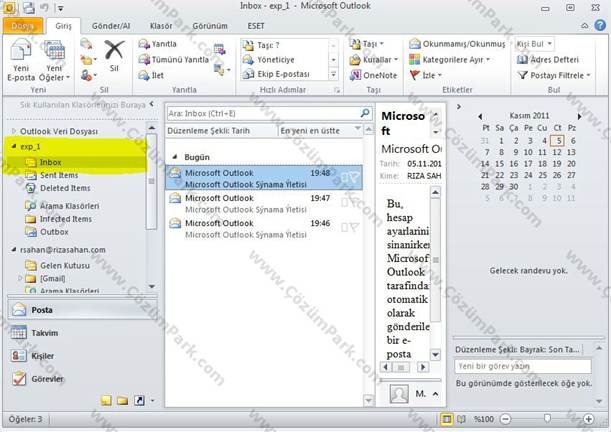Flag the 19:46 message
The image size is (611, 432).
pyautogui.click(x=354, y=226)
